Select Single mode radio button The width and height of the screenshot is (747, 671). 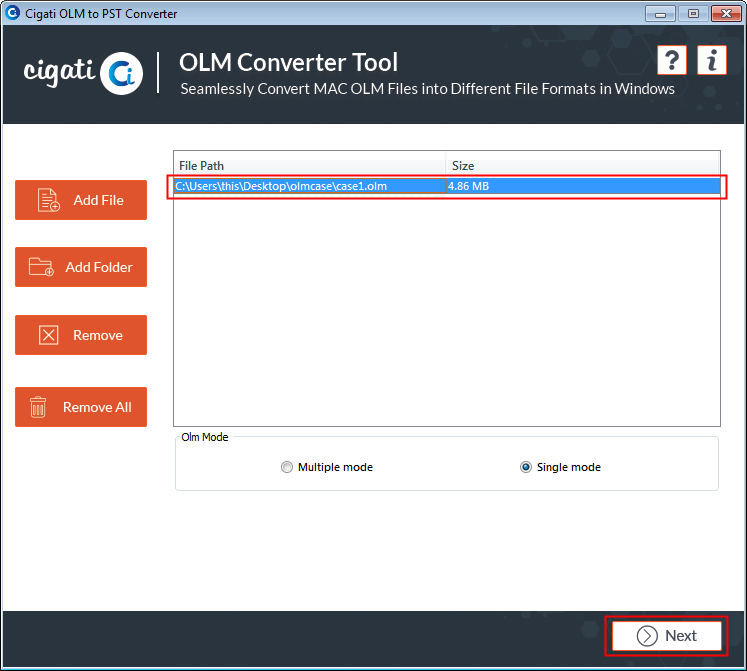526,467
